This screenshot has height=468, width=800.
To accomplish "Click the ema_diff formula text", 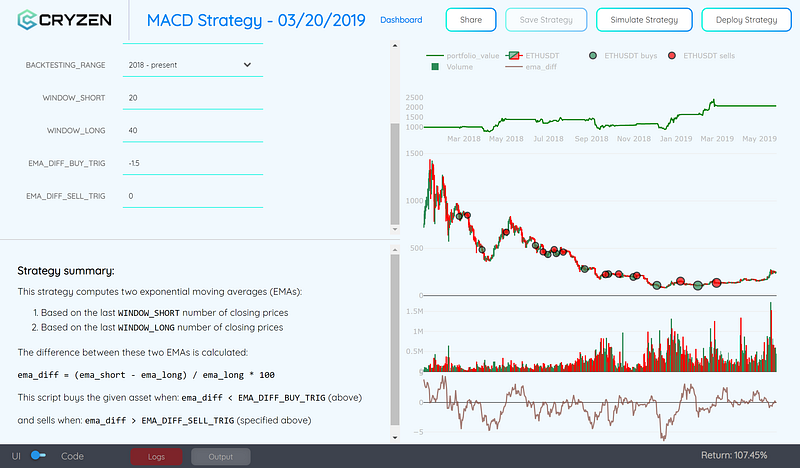I will tap(146, 375).
